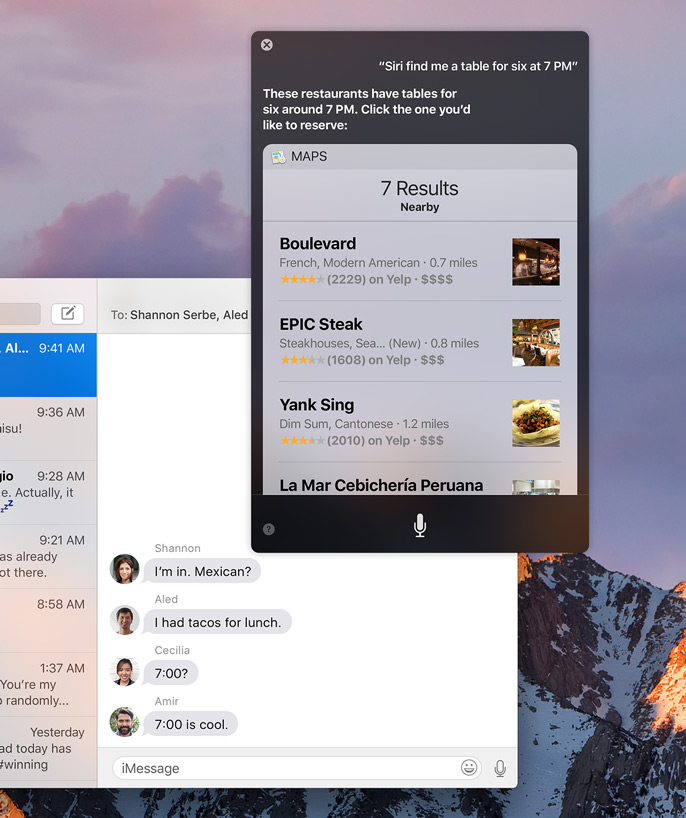The height and width of the screenshot is (818, 686).
Task: Click the "I'm in. Mexican?" message bubble
Action: pos(202,571)
